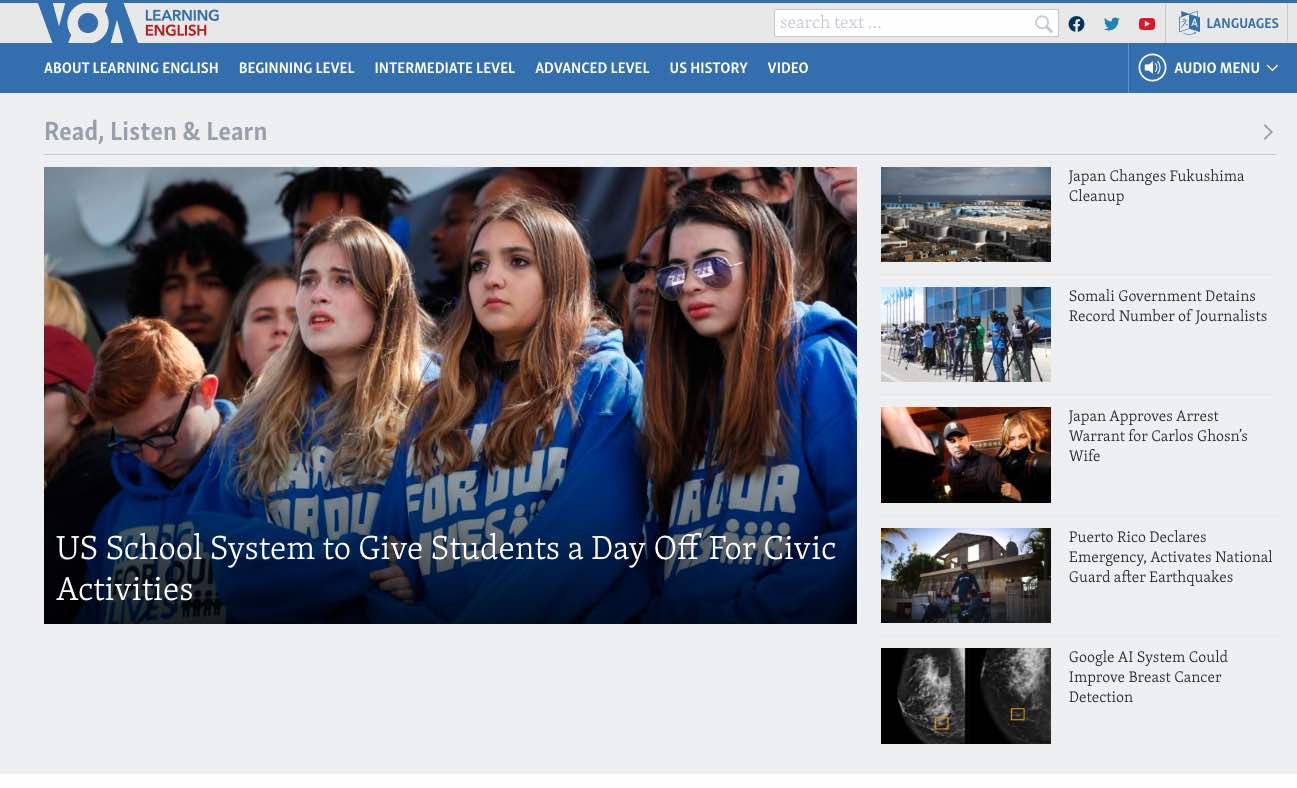Go to Intermediate Level section
Screen dimensions: 1297x788
pos(444,68)
